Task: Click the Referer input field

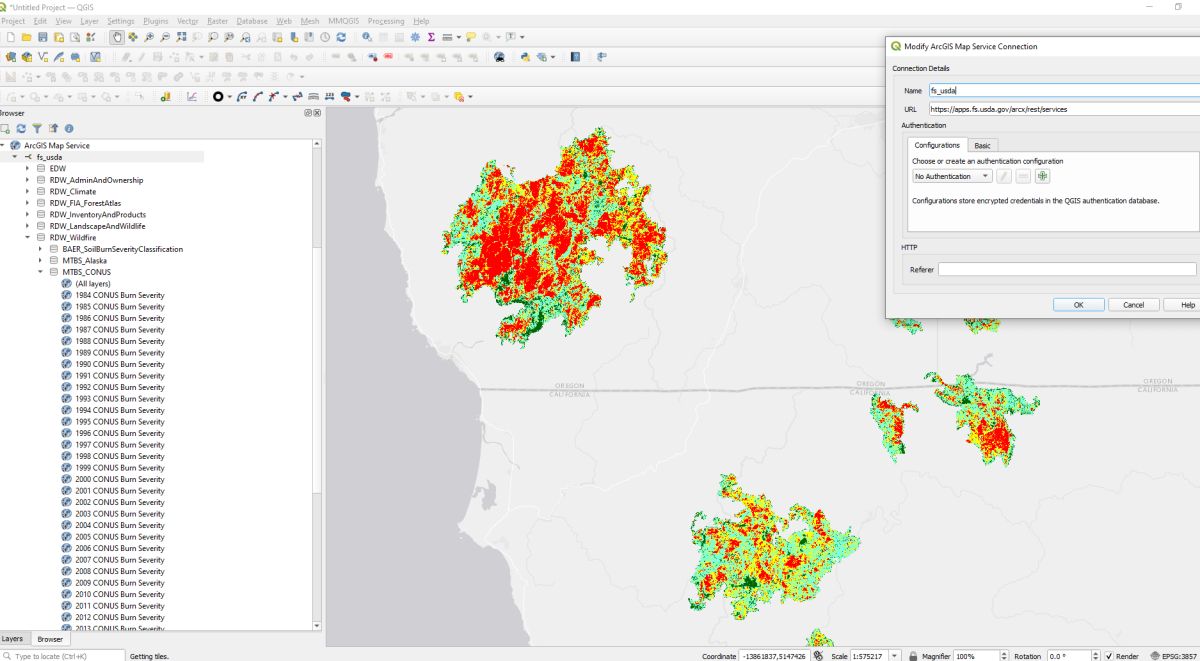Action: [1066, 269]
